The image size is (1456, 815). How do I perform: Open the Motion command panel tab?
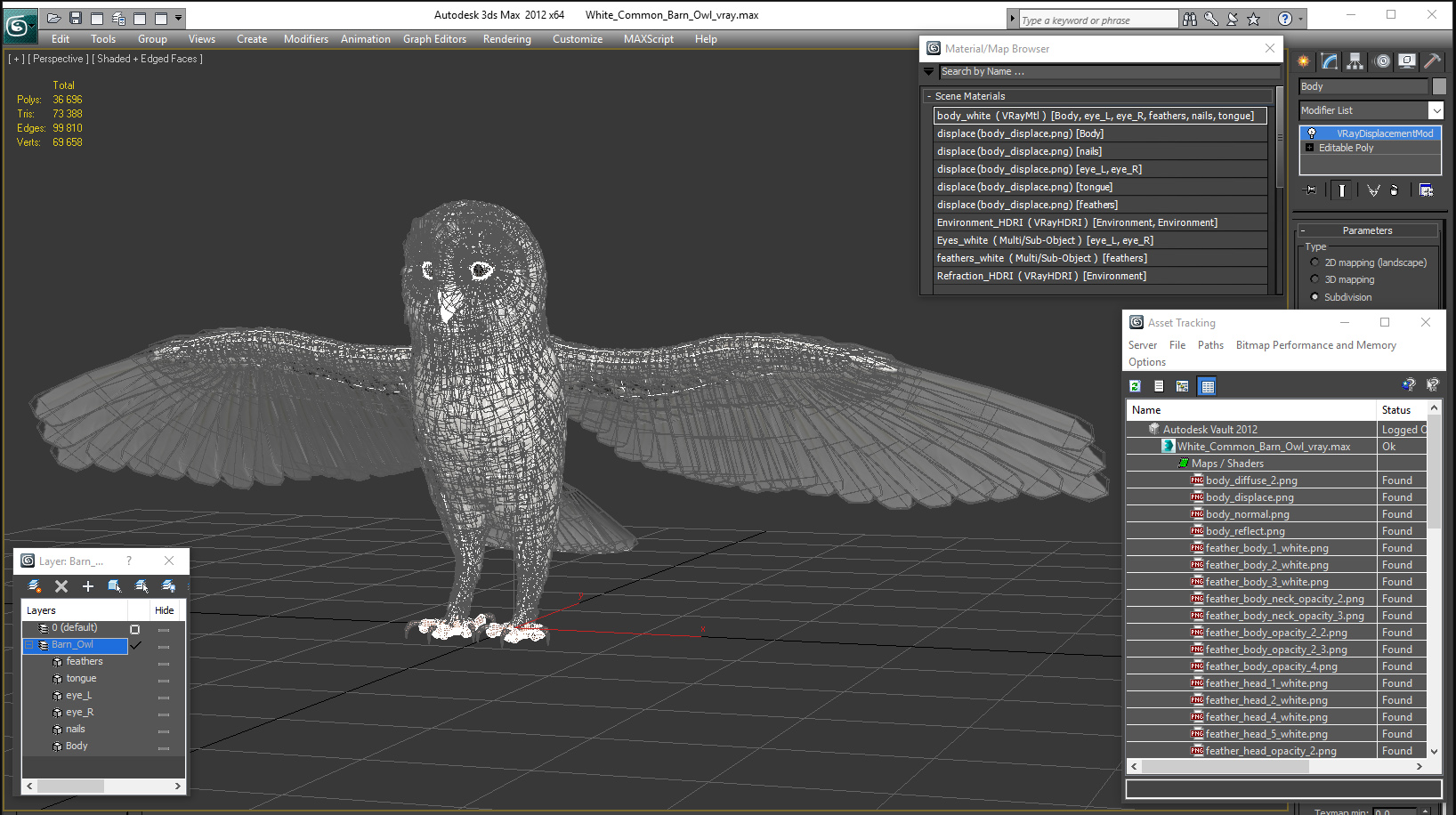pyautogui.click(x=1381, y=61)
